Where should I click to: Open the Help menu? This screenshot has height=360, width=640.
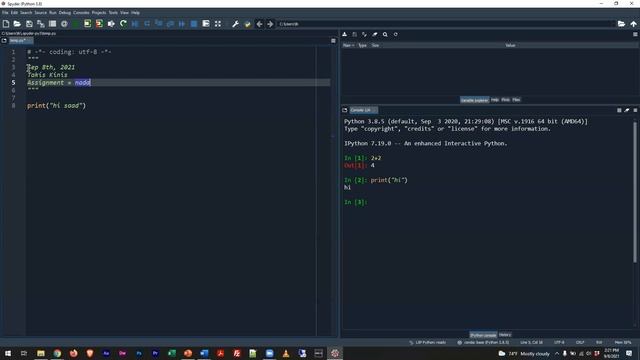tap(135, 13)
